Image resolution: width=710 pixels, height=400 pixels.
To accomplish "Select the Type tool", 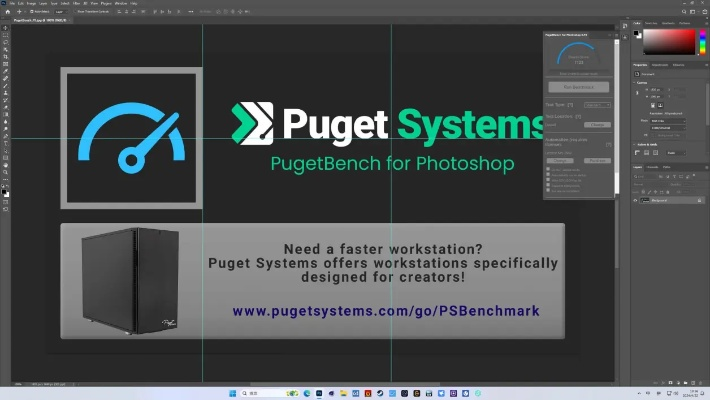I will [5, 143].
